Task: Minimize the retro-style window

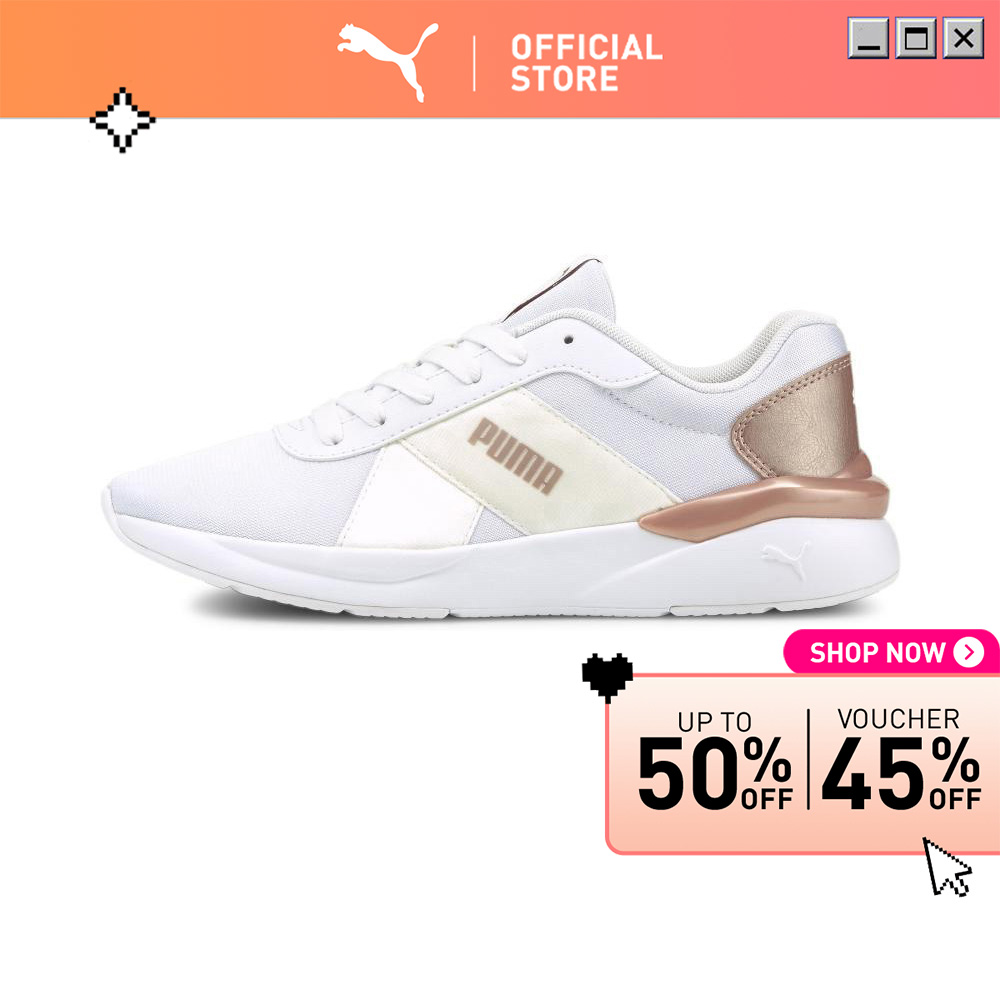Action: (868, 38)
